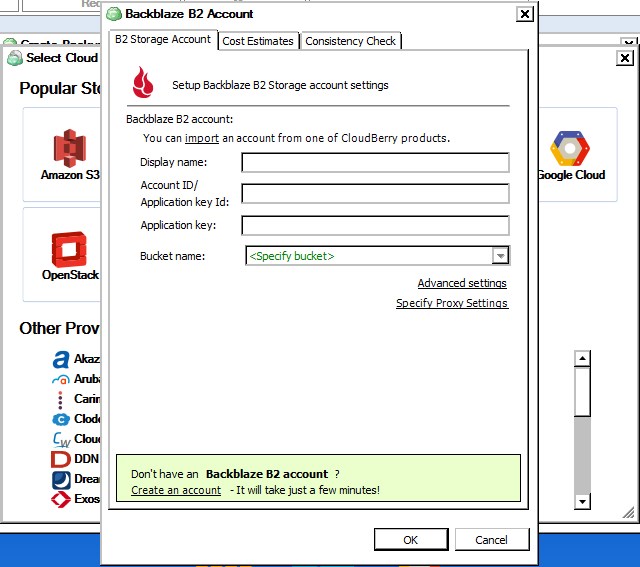Switch to the Cost Estimates tab

click(258, 41)
